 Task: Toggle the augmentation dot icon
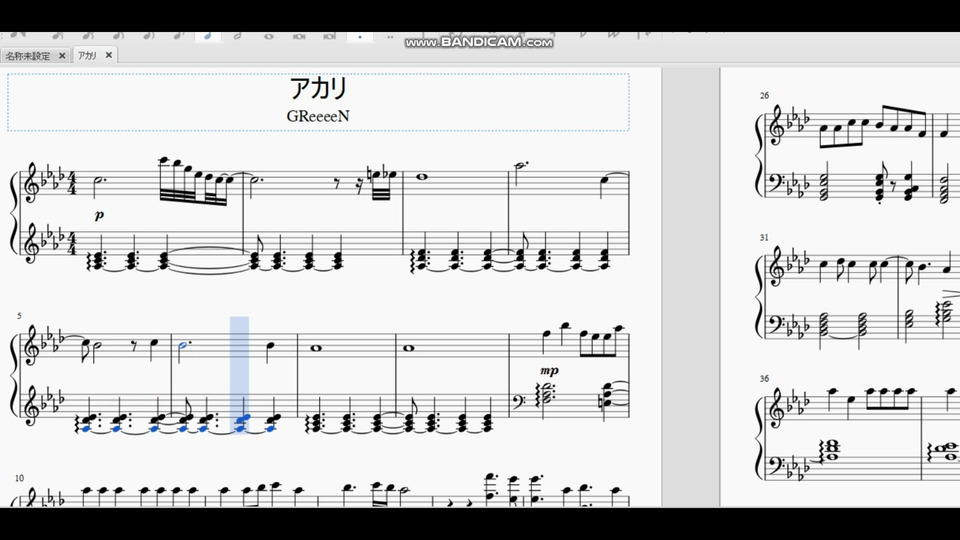360,36
